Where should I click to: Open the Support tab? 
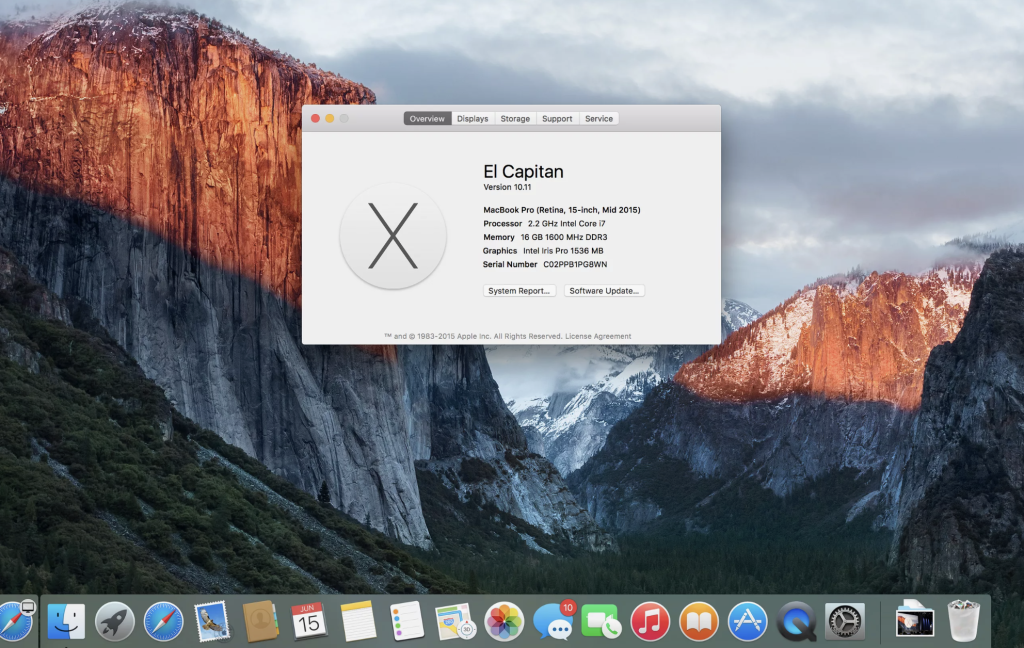coord(557,119)
